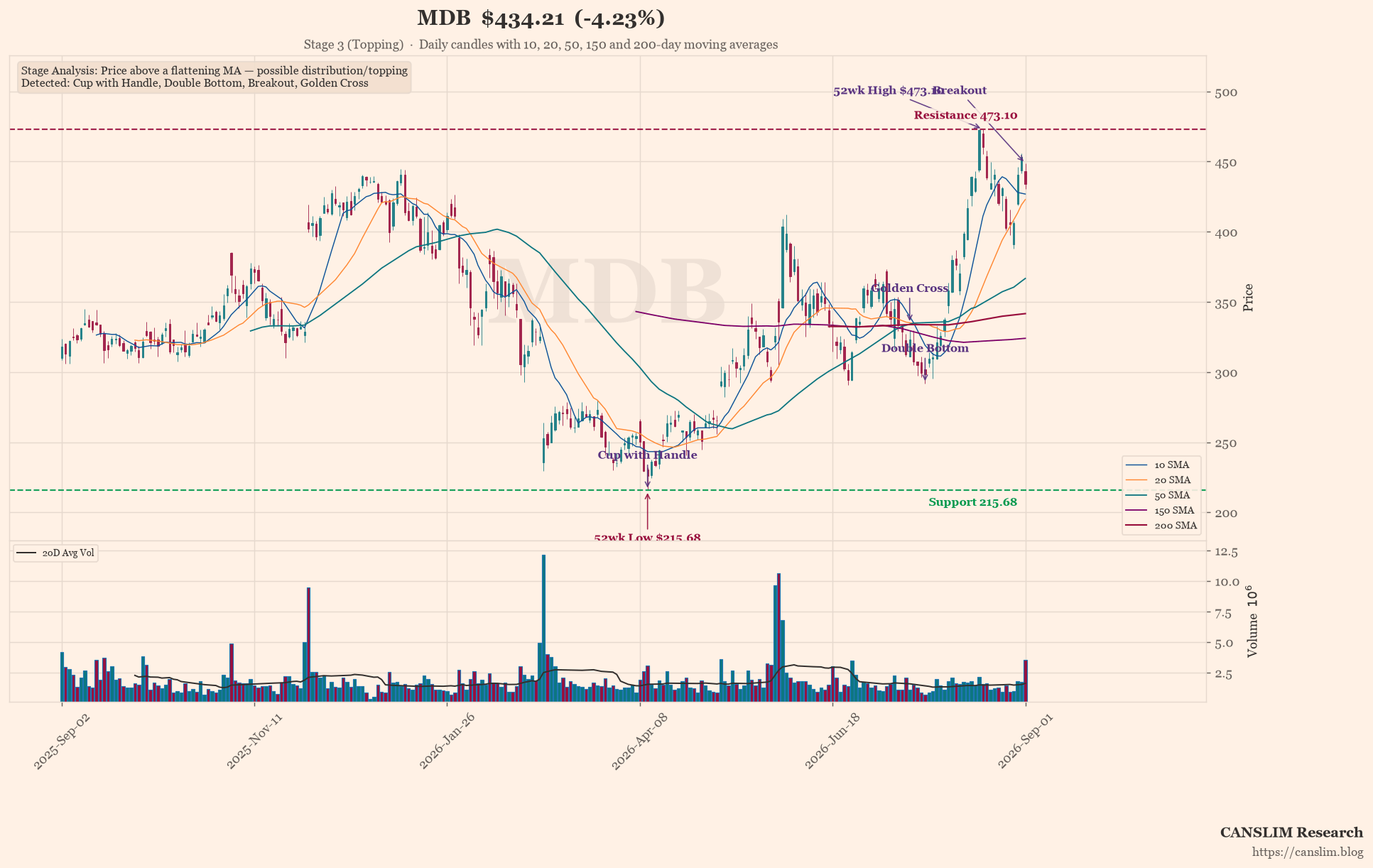The height and width of the screenshot is (868, 1373).
Task: Click the 500 price axis tick
Action: point(1226,93)
